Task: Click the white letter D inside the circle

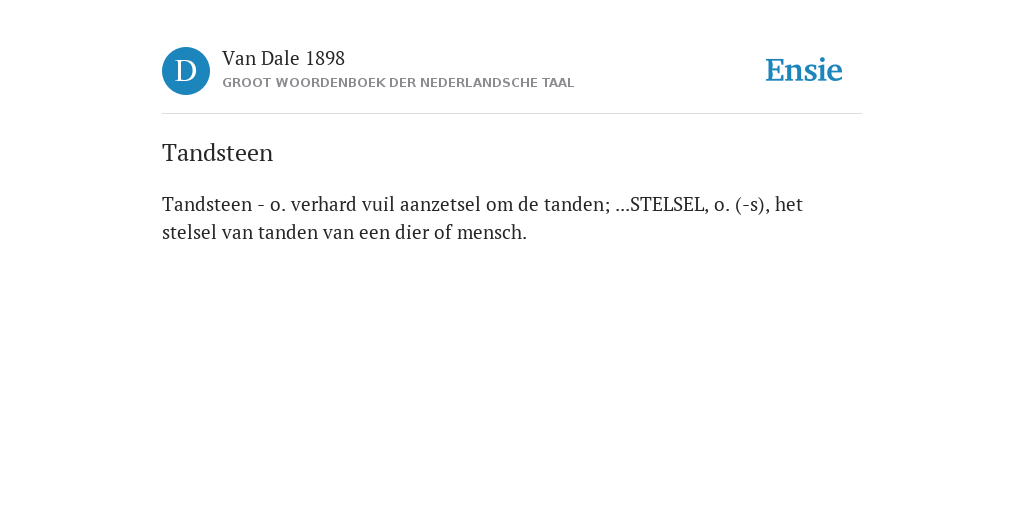Action: tap(186, 71)
